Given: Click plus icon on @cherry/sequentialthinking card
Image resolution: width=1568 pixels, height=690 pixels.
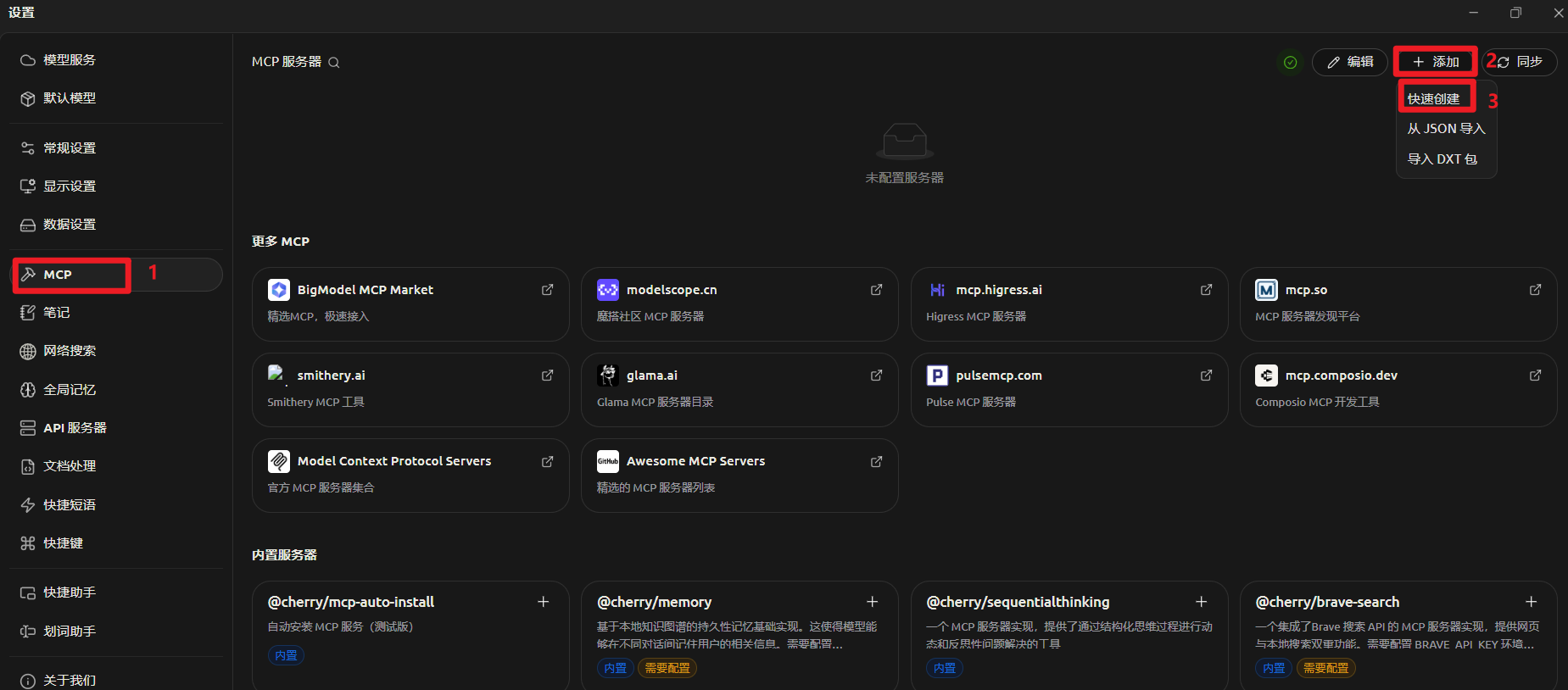Looking at the screenshot, I should pyautogui.click(x=1201, y=602).
